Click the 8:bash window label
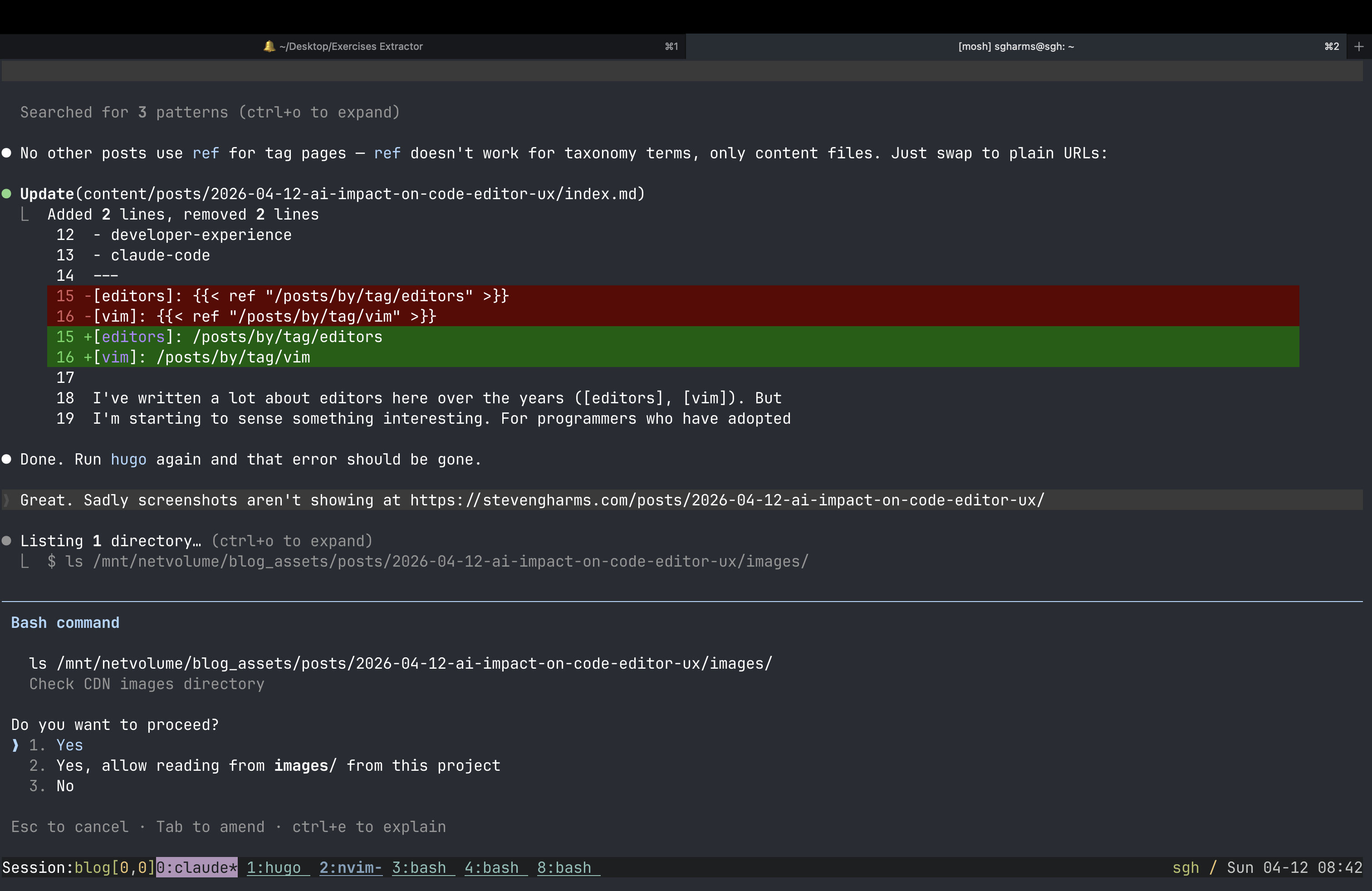Image resolution: width=1372 pixels, height=891 pixels. (565, 868)
